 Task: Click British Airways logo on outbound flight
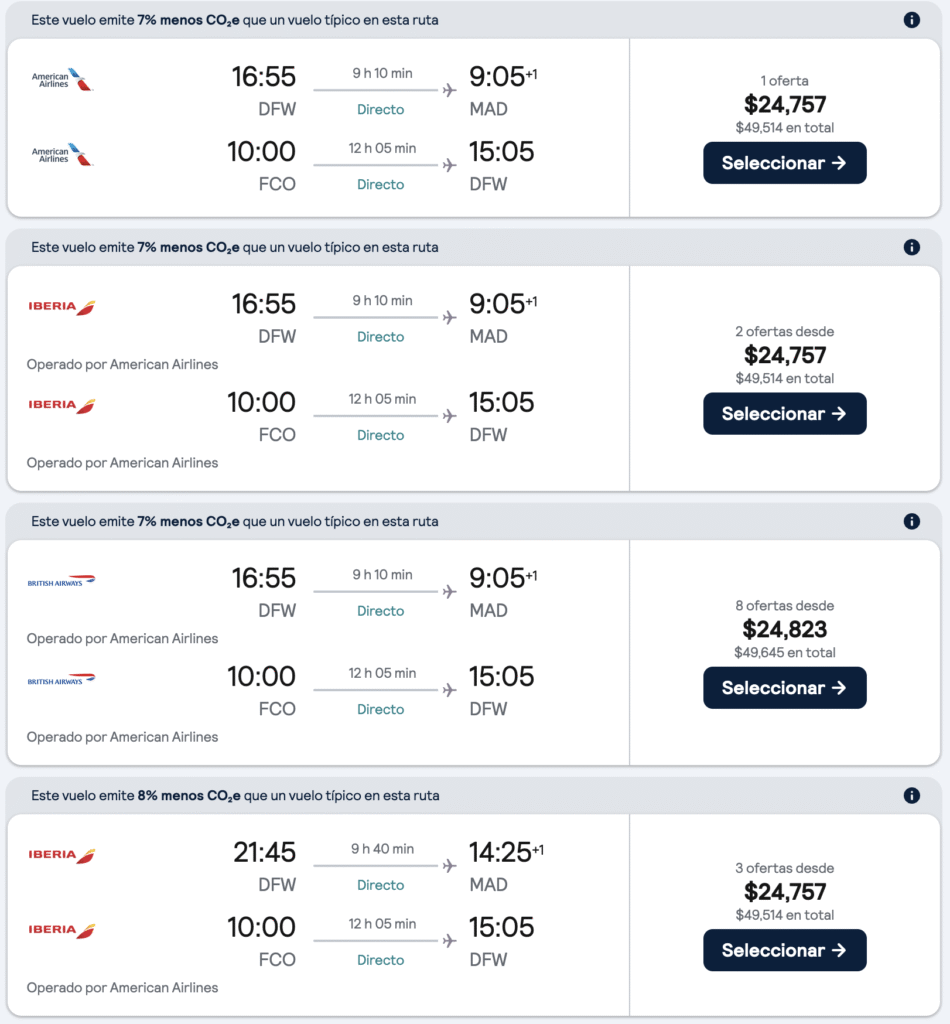(x=61, y=581)
